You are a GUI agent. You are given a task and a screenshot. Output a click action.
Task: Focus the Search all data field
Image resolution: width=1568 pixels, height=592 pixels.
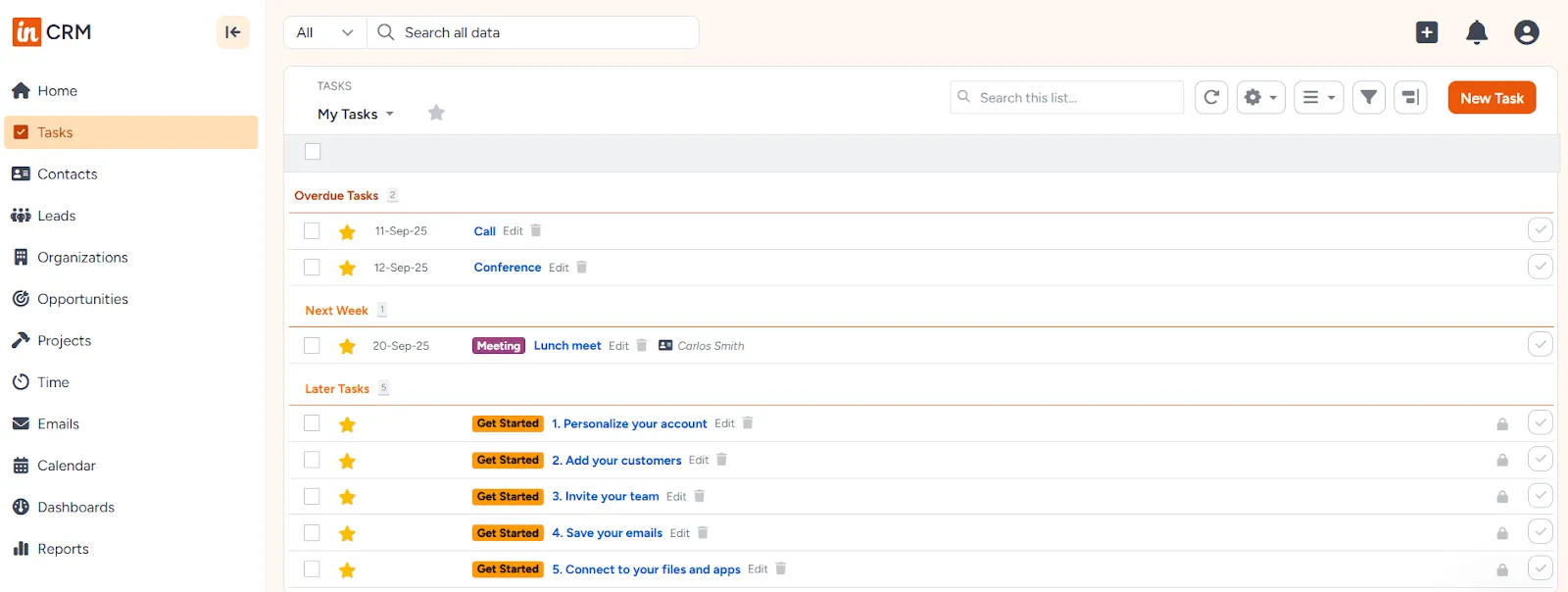tap(533, 32)
